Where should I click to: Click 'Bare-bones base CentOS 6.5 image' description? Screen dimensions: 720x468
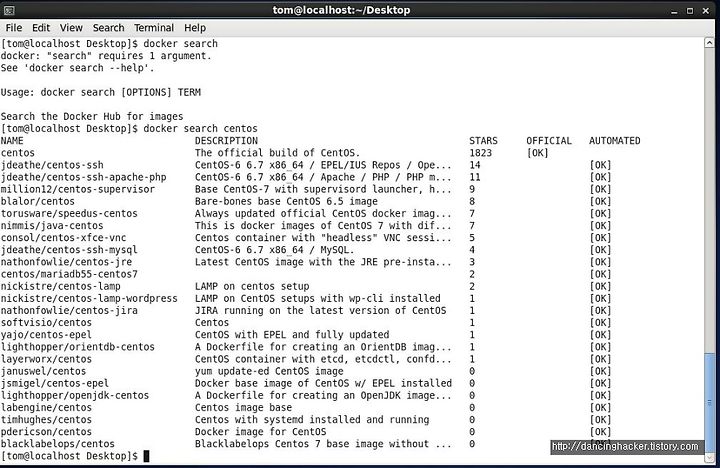coord(286,202)
